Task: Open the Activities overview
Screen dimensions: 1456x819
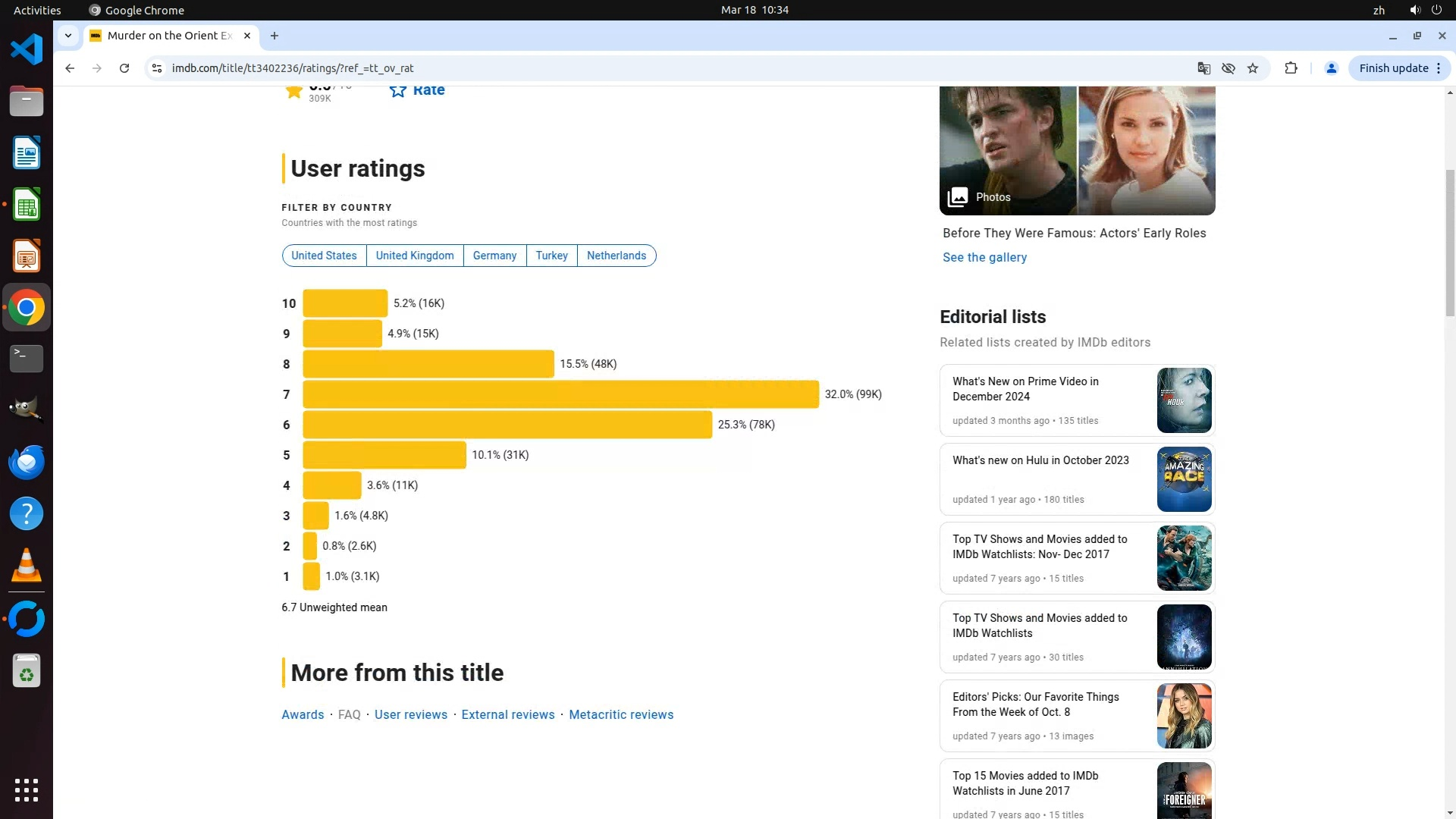Action: [37, 10]
